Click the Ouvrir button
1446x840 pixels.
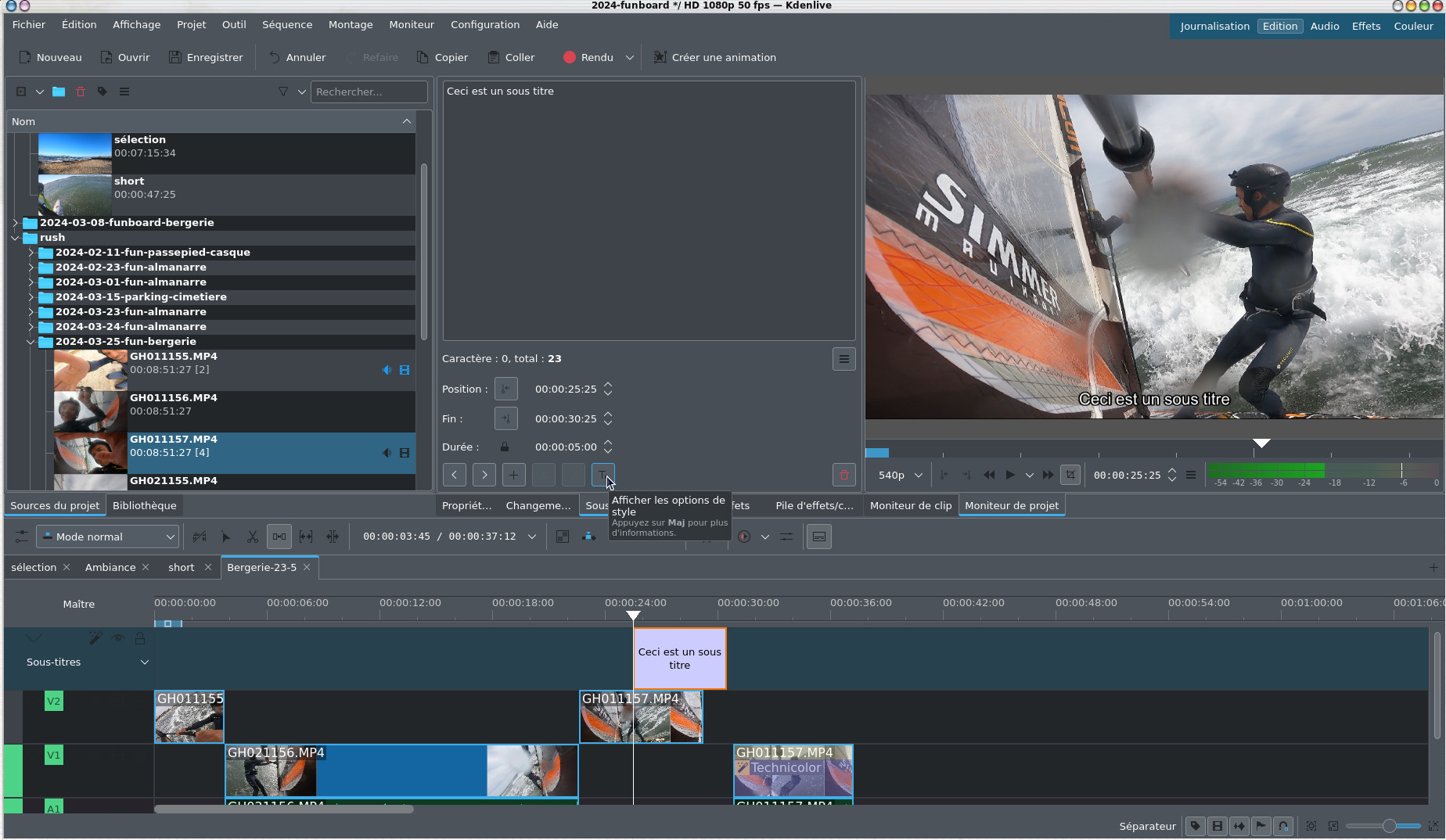coord(124,57)
